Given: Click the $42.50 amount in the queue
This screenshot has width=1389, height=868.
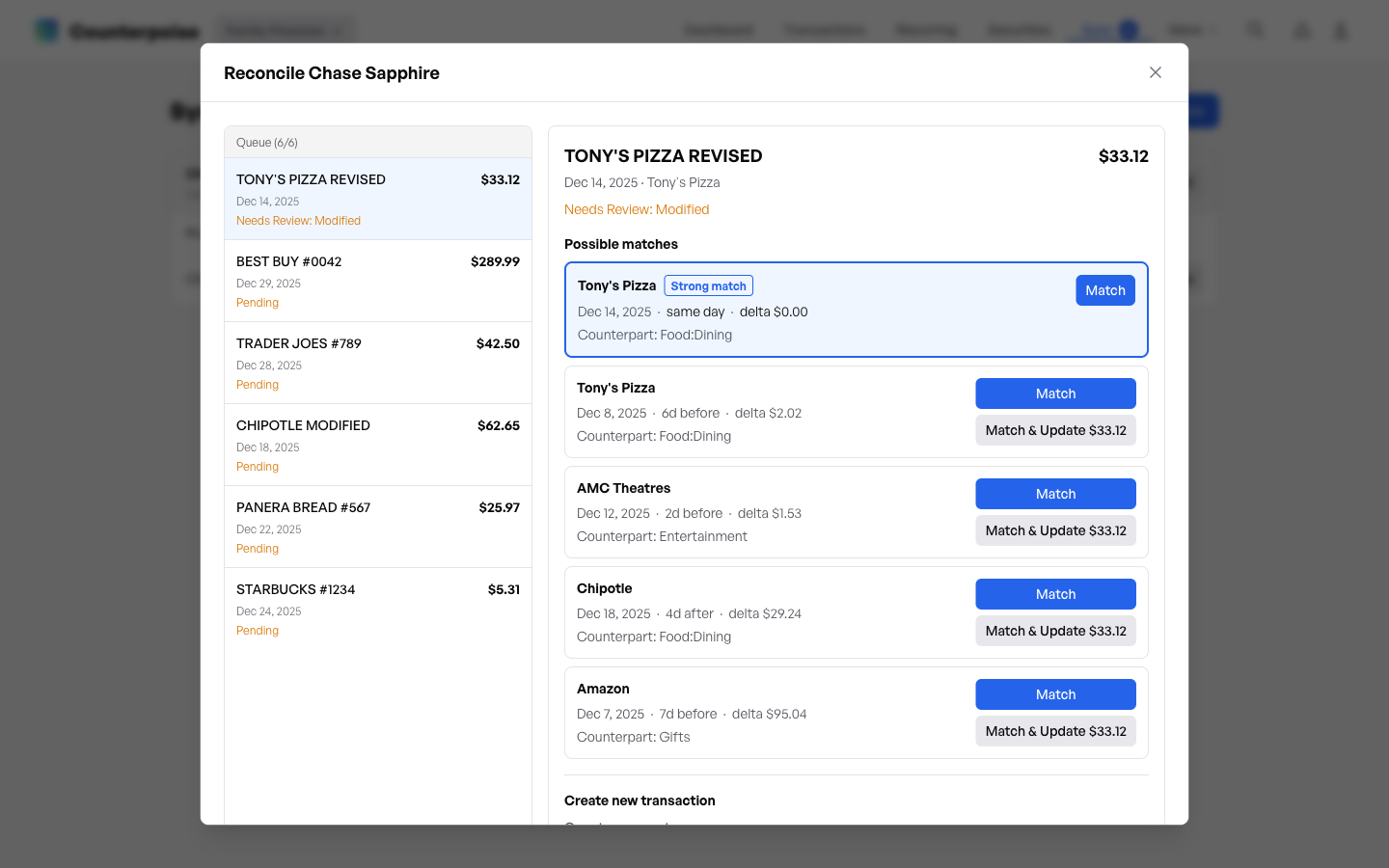Looking at the screenshot, I should (x=498, y=343).
